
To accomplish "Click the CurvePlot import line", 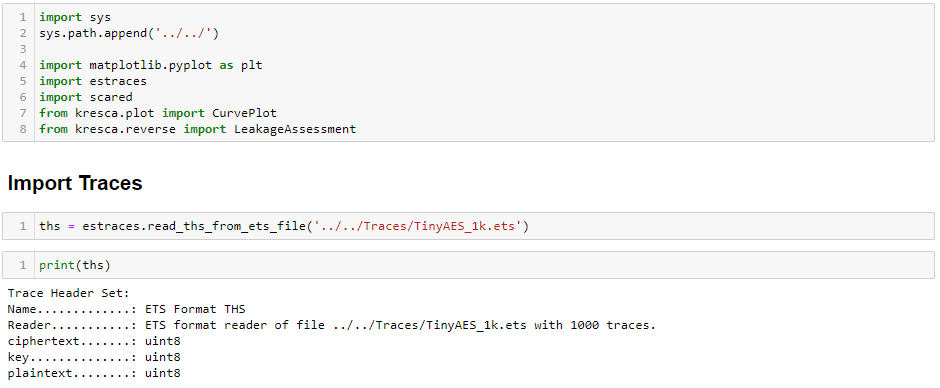I will [x=158, y=113].
